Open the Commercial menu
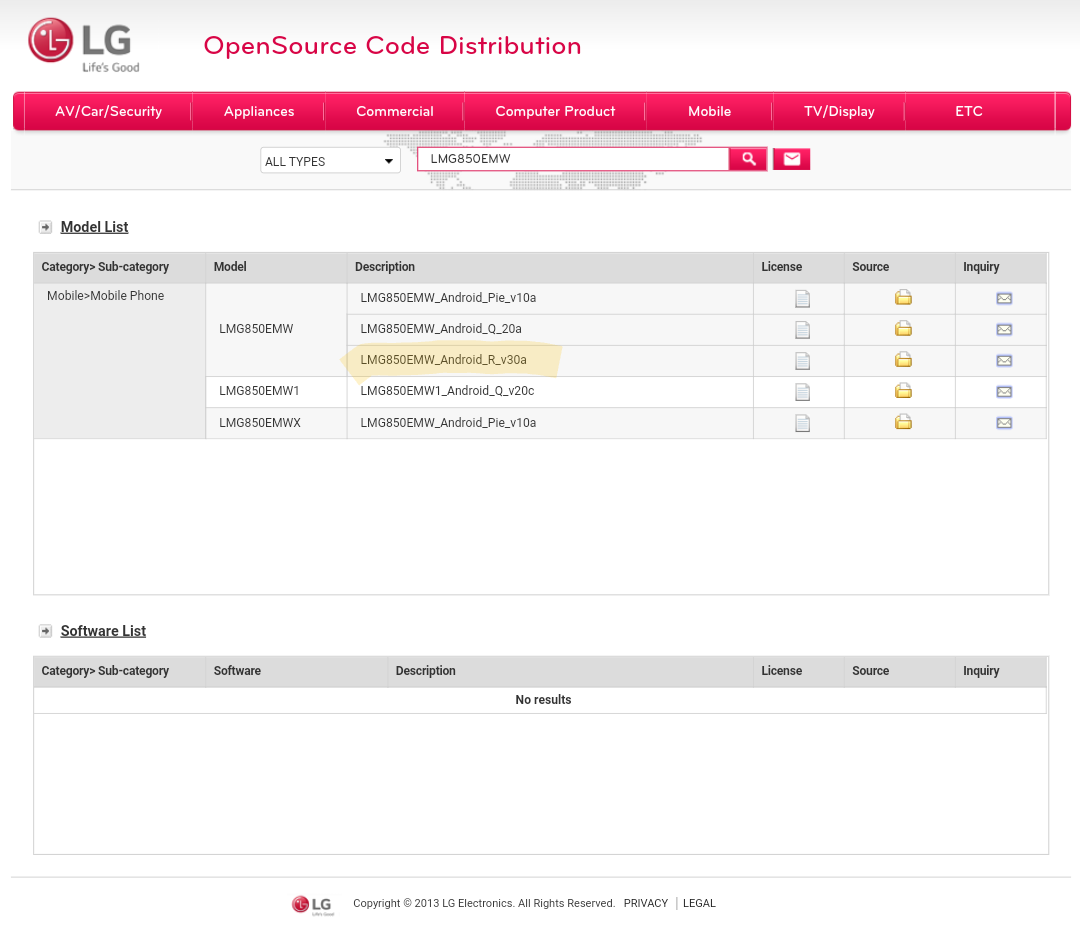The image size is (1080, 934). pos(395,112)
